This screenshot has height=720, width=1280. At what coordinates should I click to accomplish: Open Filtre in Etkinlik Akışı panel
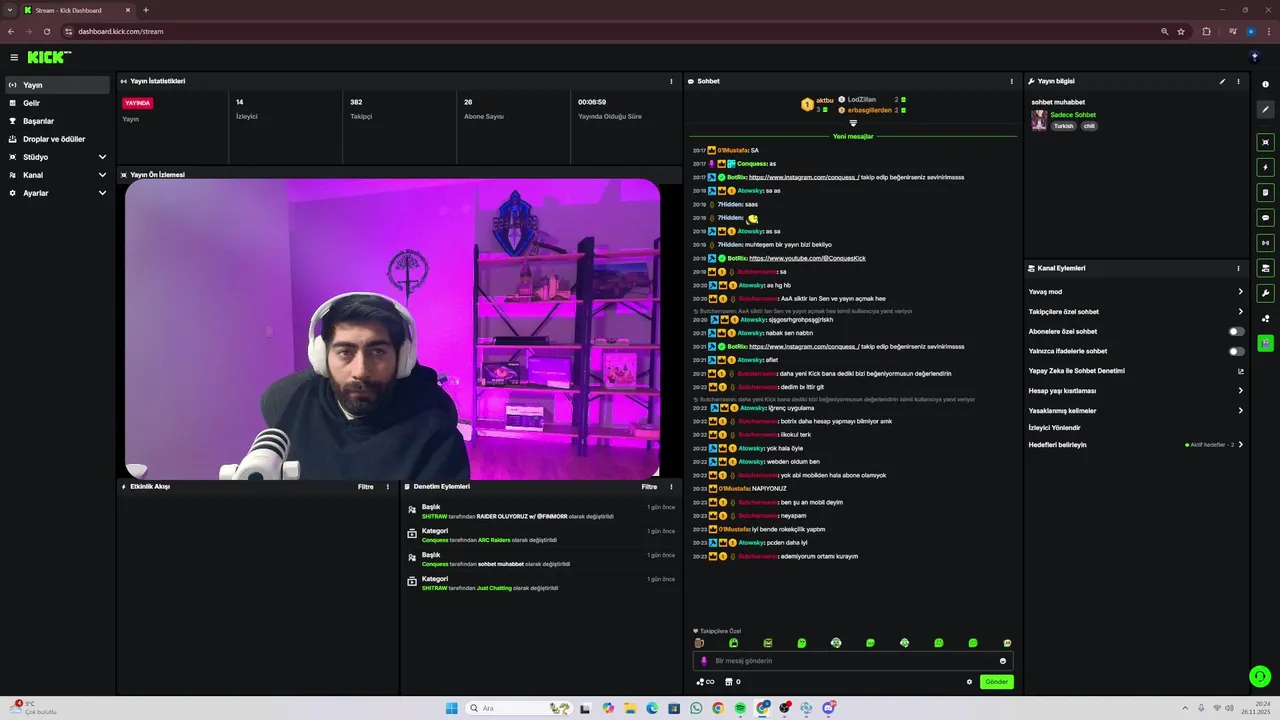pos(366,487)
